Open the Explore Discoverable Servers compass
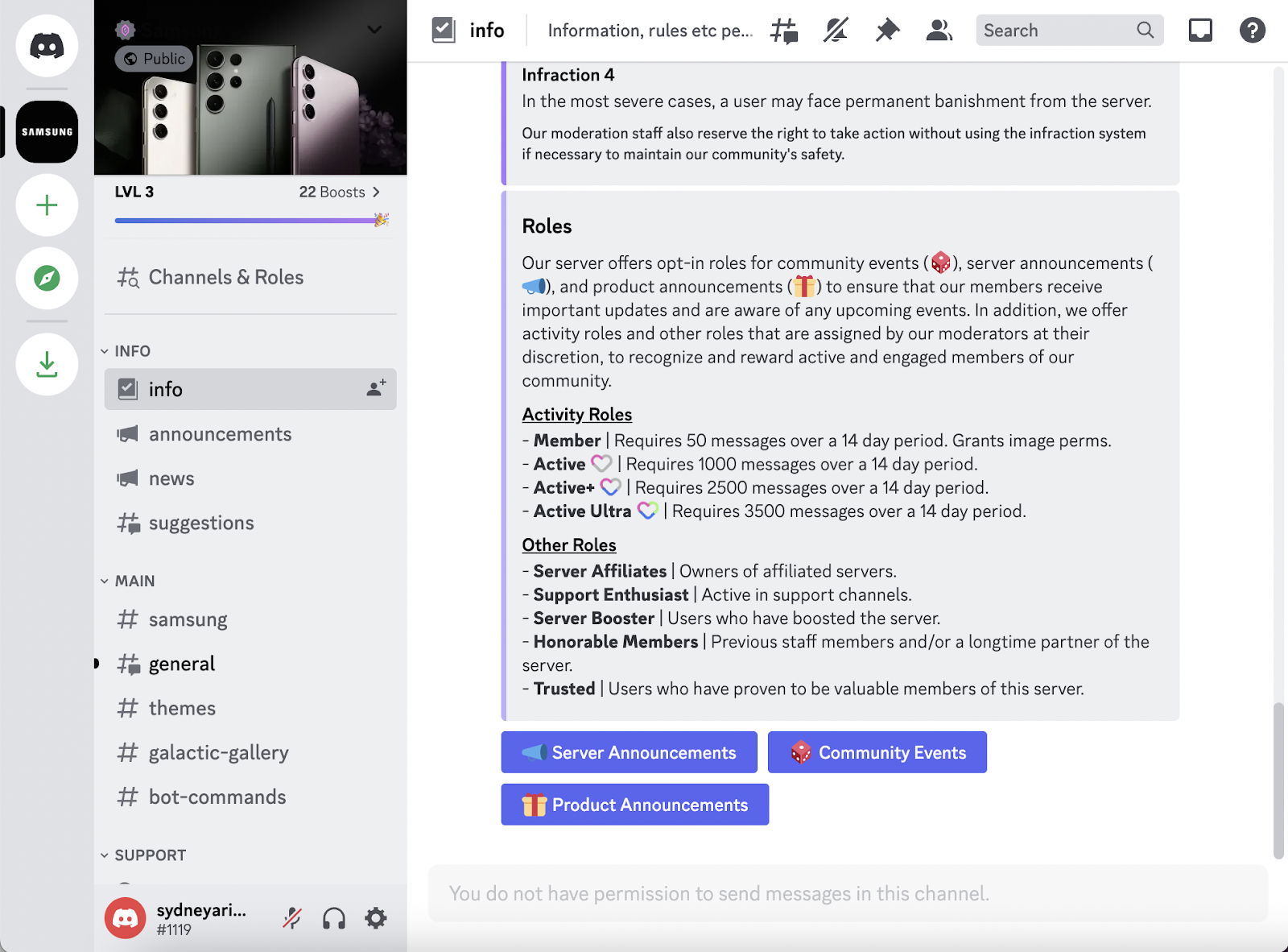 [47, 279]
